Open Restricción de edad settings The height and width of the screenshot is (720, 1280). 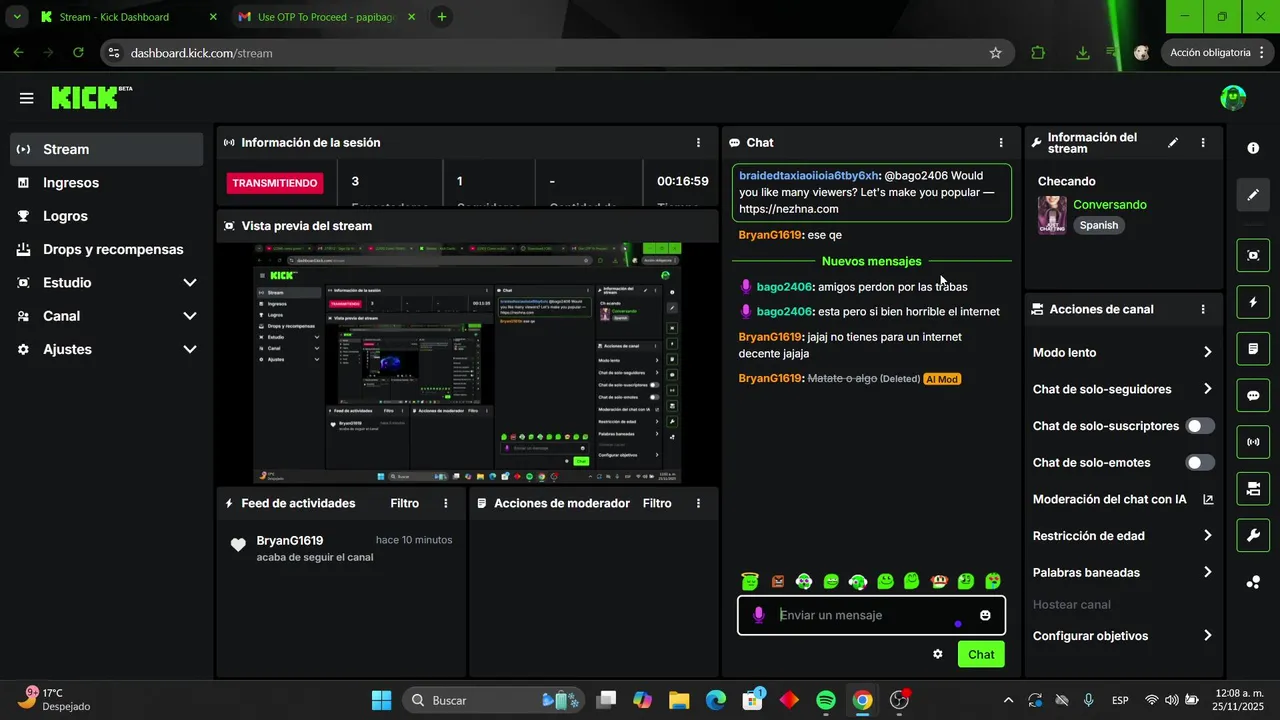pyautogui.click(x=1123, y=536)
